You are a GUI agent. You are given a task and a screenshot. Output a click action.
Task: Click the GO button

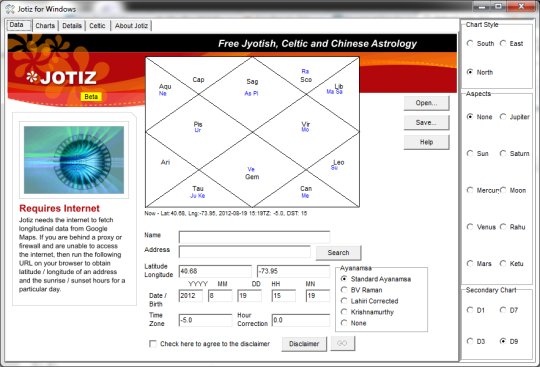tap(342, 343)
